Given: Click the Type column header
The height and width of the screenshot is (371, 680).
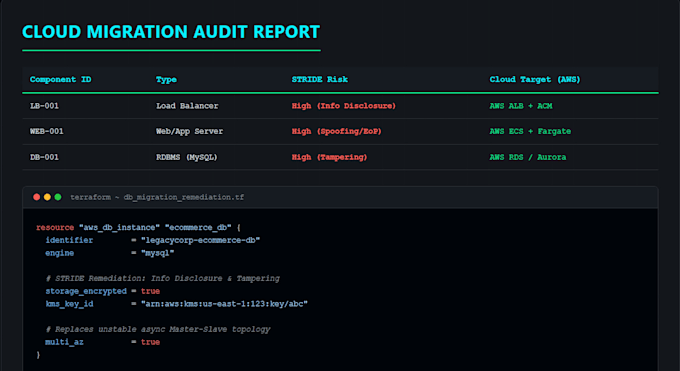Looking at the screenshot, I should [166, 79].
